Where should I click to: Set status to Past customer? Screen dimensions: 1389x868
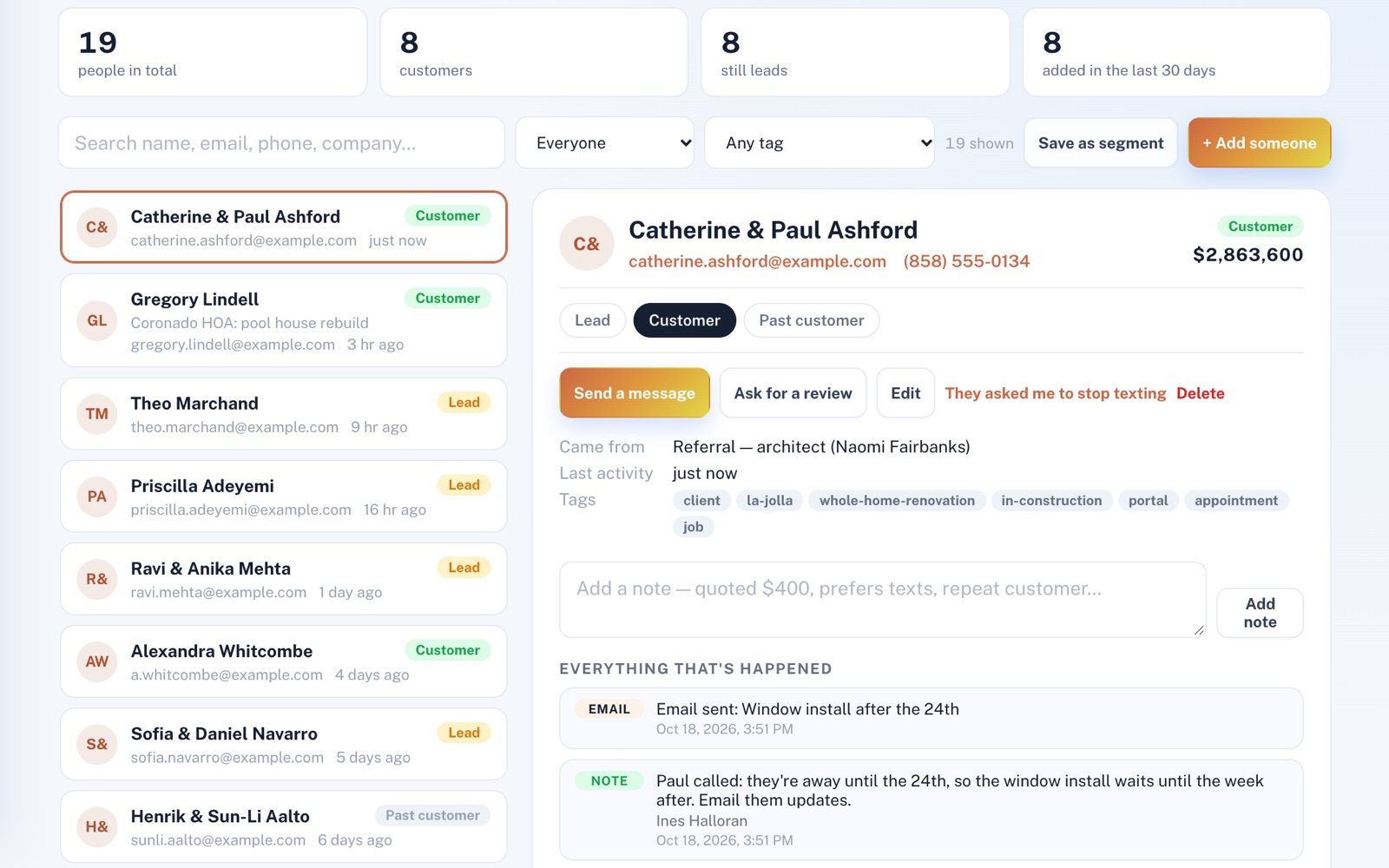coord(812,320)
